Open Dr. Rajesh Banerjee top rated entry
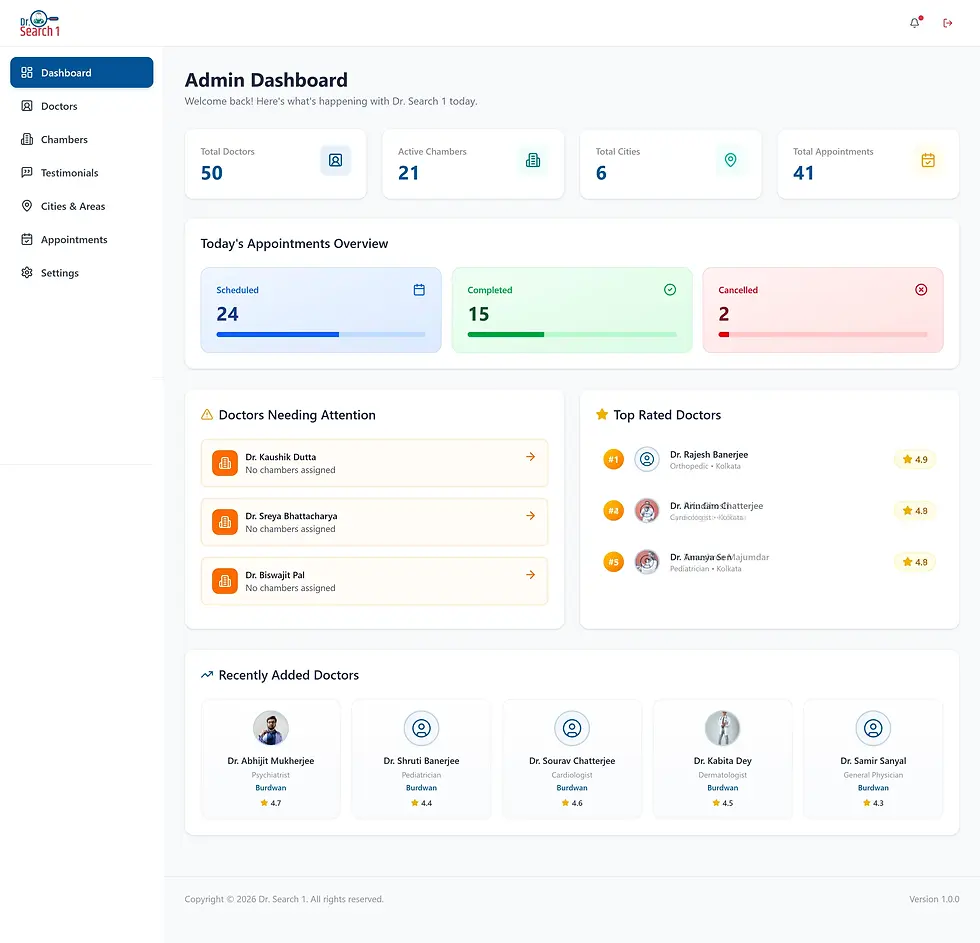Image resolution: width=980 pixels, height=943 pixels. tap(769, 459)
